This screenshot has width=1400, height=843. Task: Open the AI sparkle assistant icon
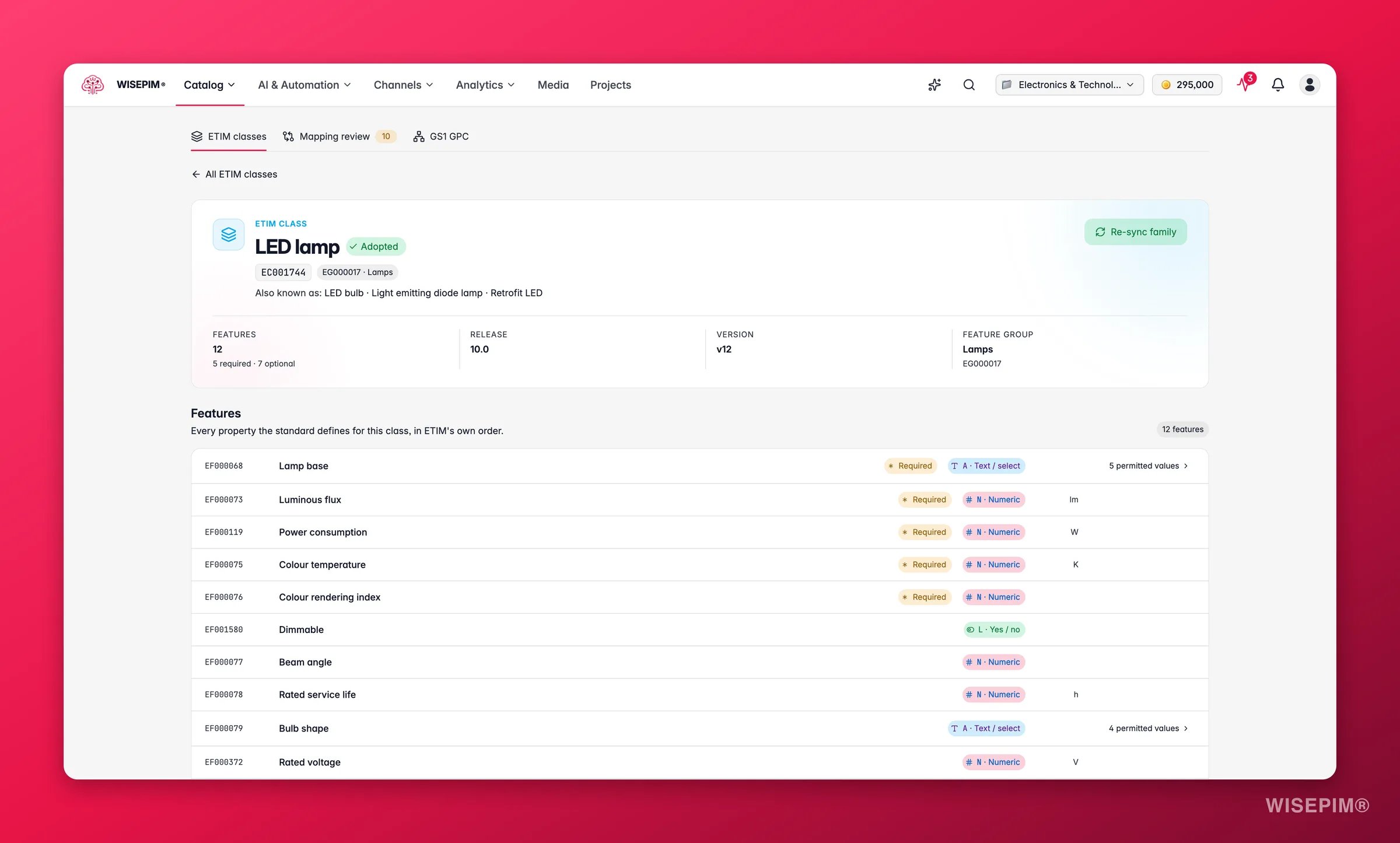pos(935,85)
